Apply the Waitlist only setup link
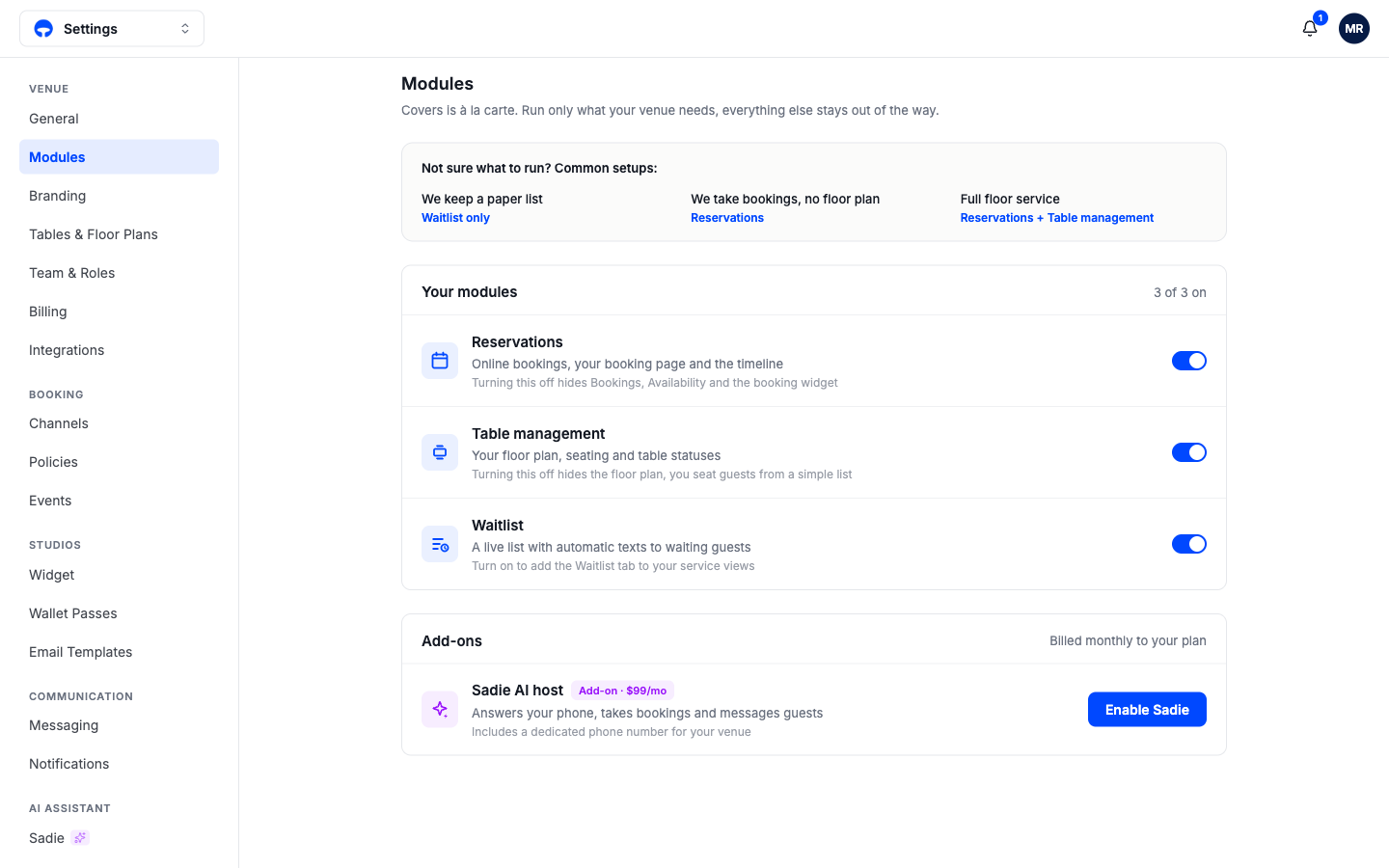 tap(455, 218)
